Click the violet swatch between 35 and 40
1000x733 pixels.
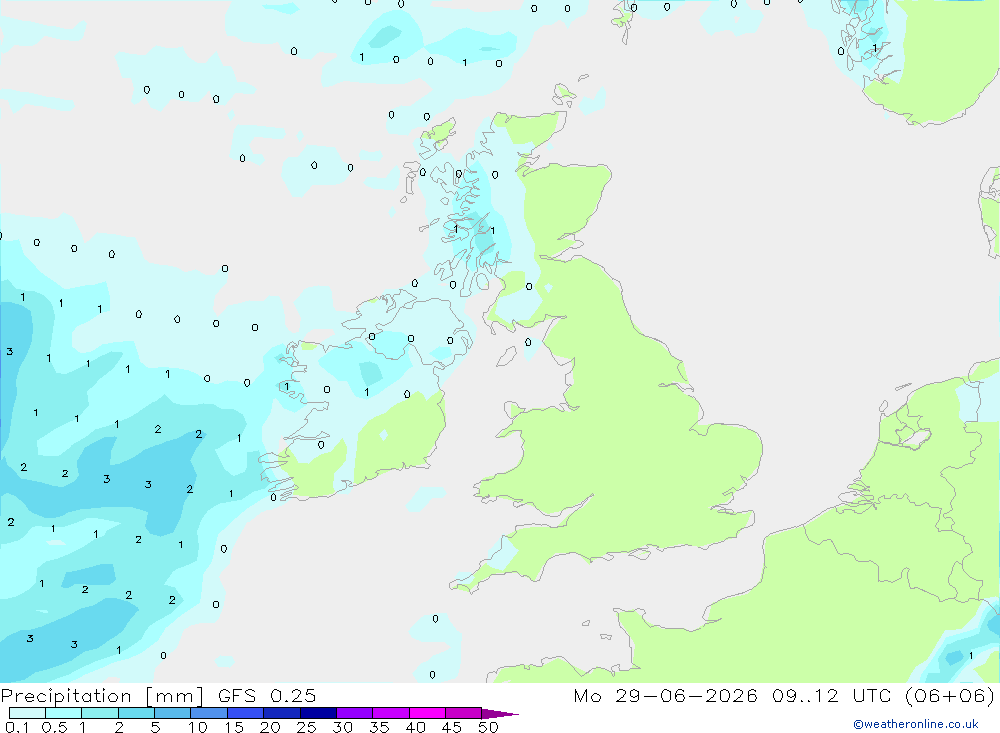(391, 713)
